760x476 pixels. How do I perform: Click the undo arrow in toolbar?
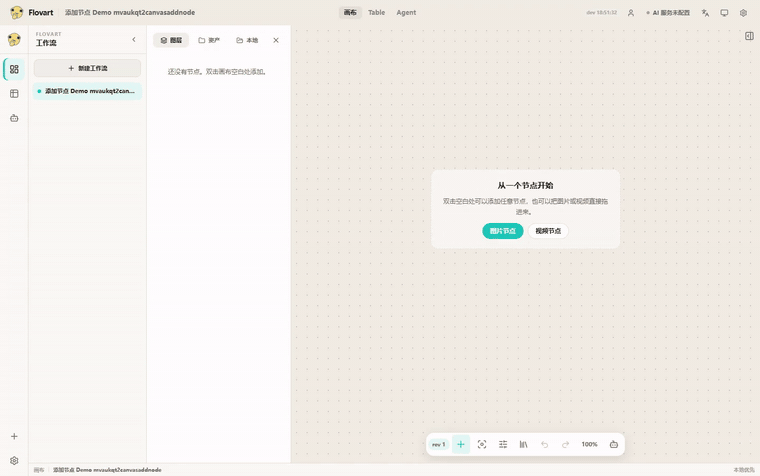pos(544,444)
